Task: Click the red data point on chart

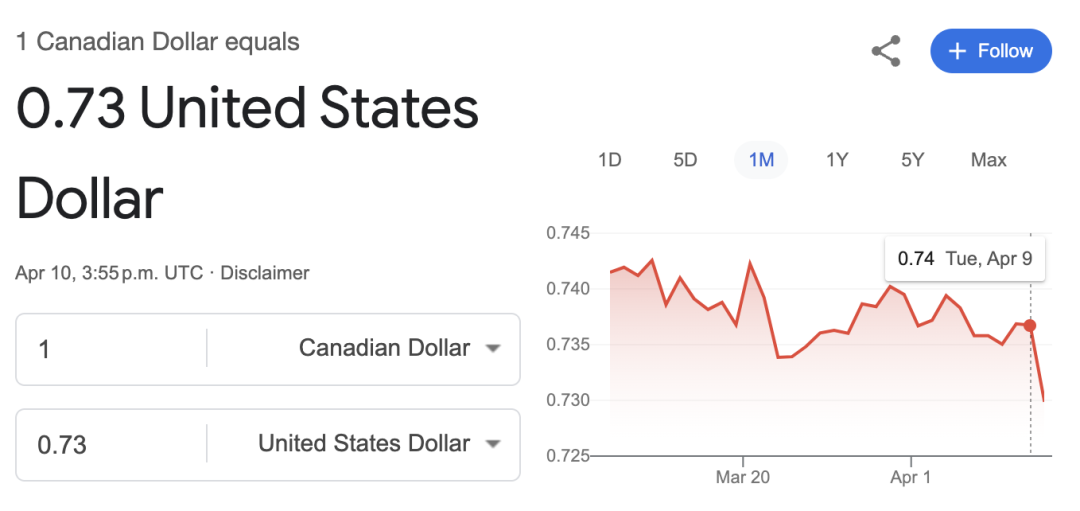Action: tap(1030, 325)
